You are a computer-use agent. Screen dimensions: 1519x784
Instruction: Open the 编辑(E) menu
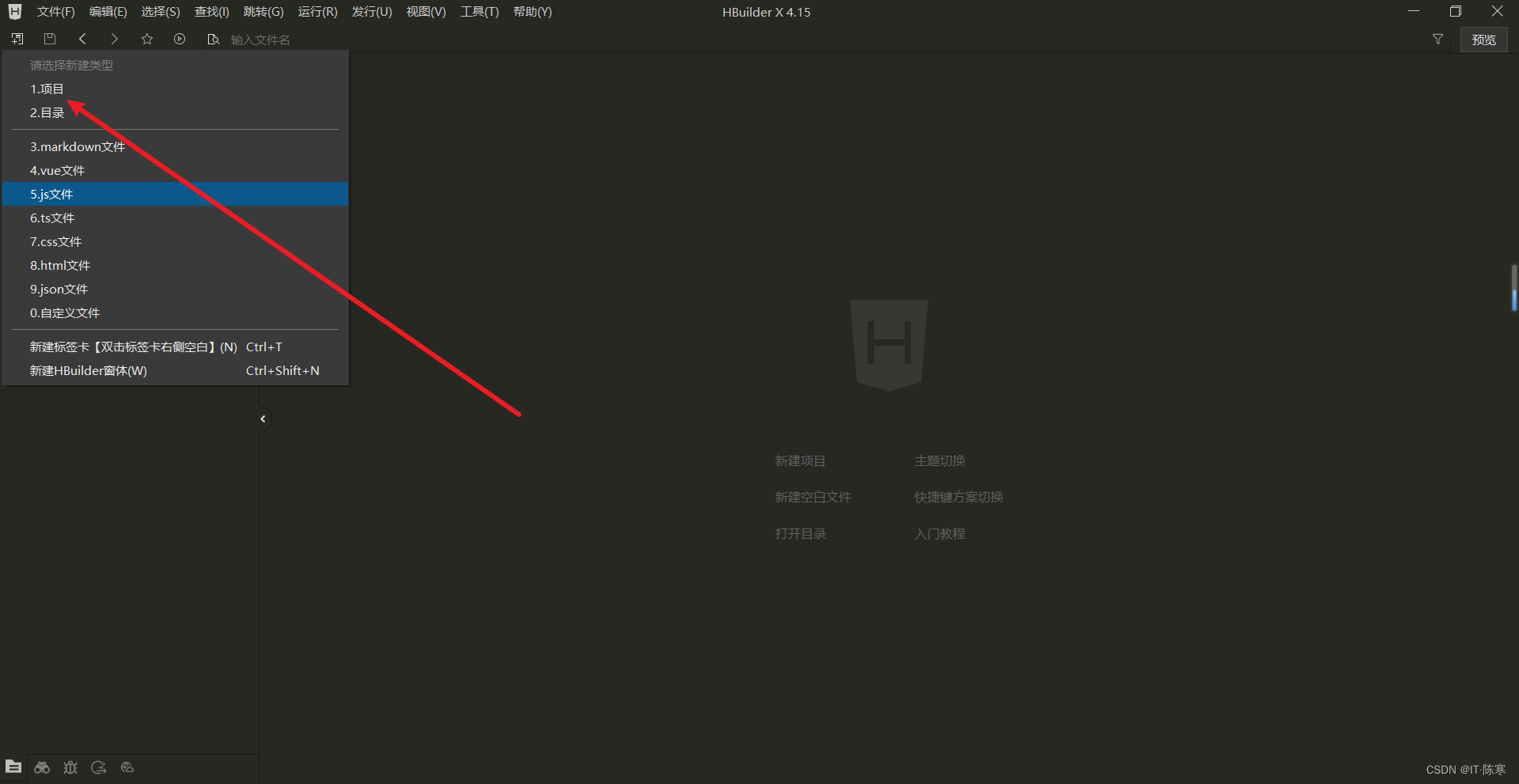coord(108,12)
